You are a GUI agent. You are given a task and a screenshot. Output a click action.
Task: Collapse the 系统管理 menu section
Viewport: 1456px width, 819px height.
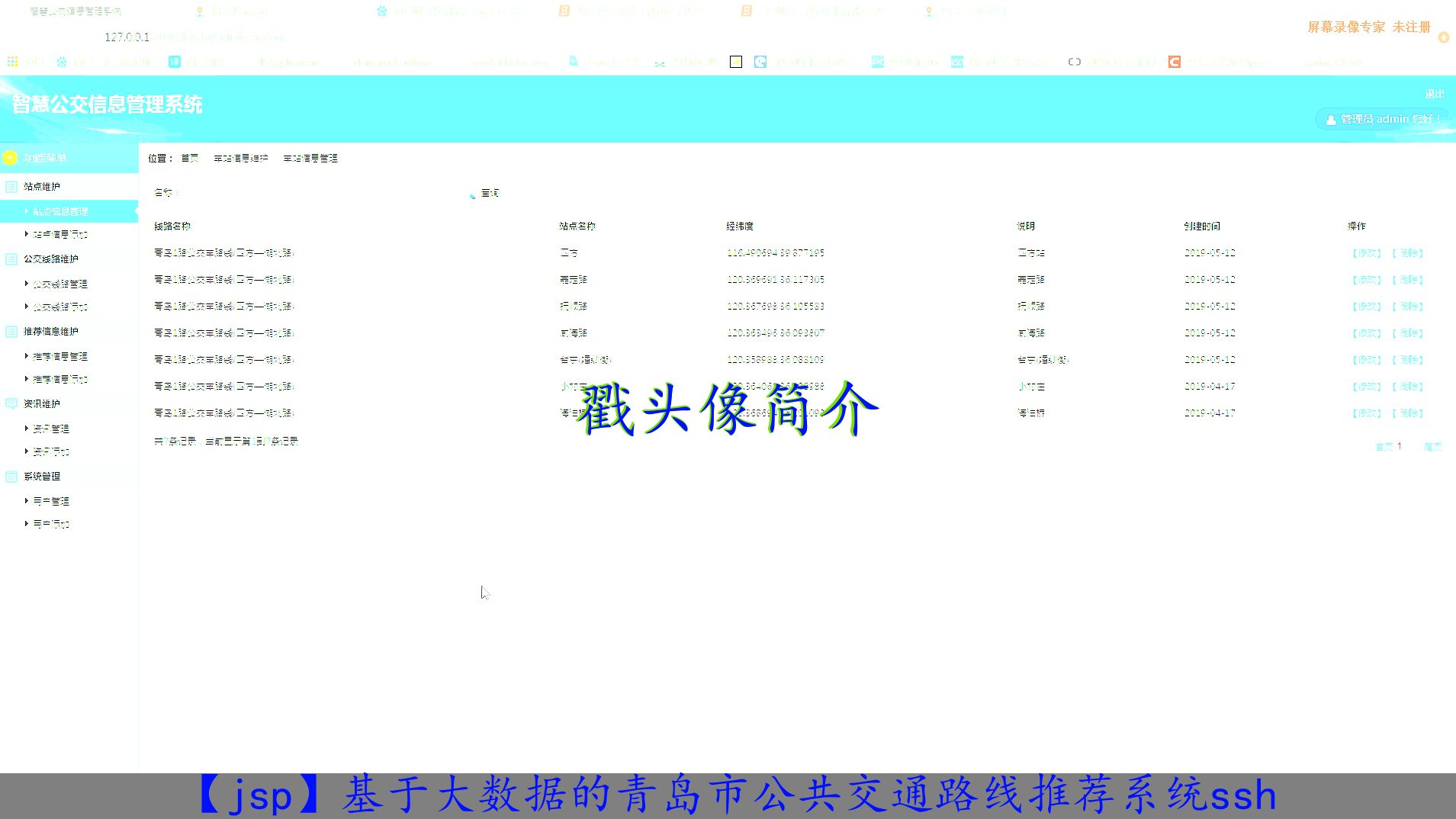[x=42, y=477]
